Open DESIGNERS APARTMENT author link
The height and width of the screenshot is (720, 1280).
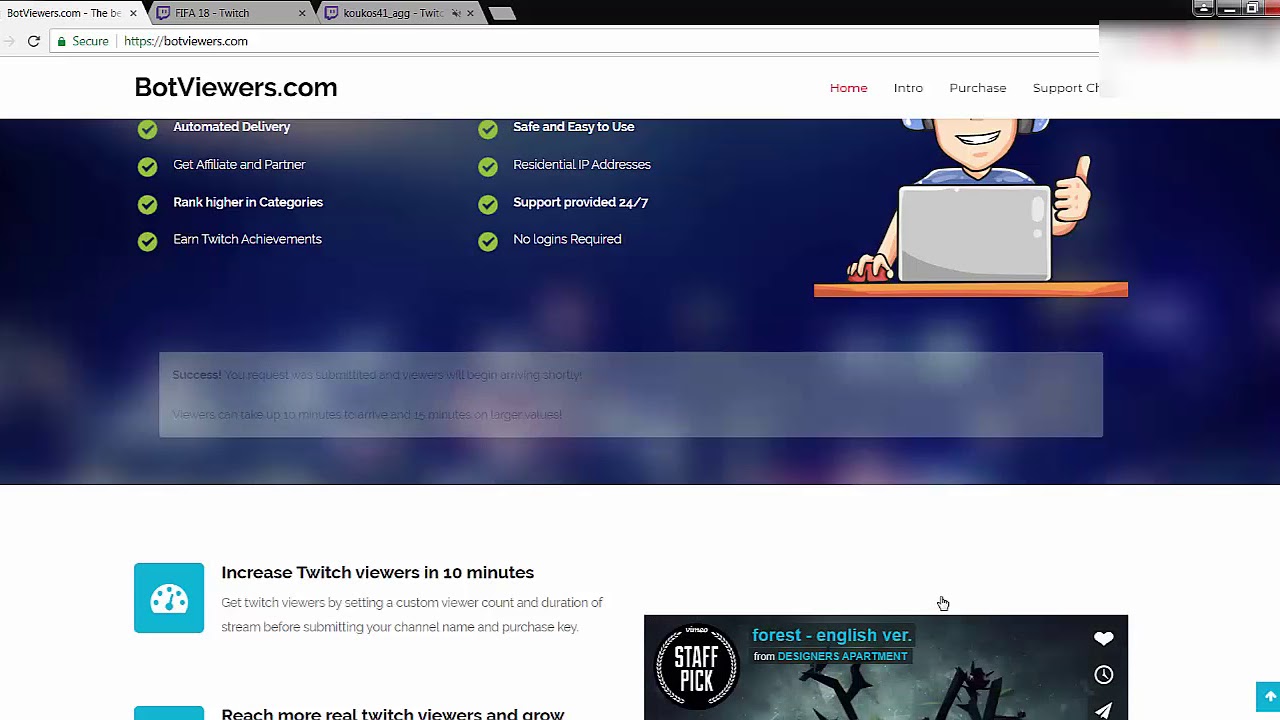[842, 656]
